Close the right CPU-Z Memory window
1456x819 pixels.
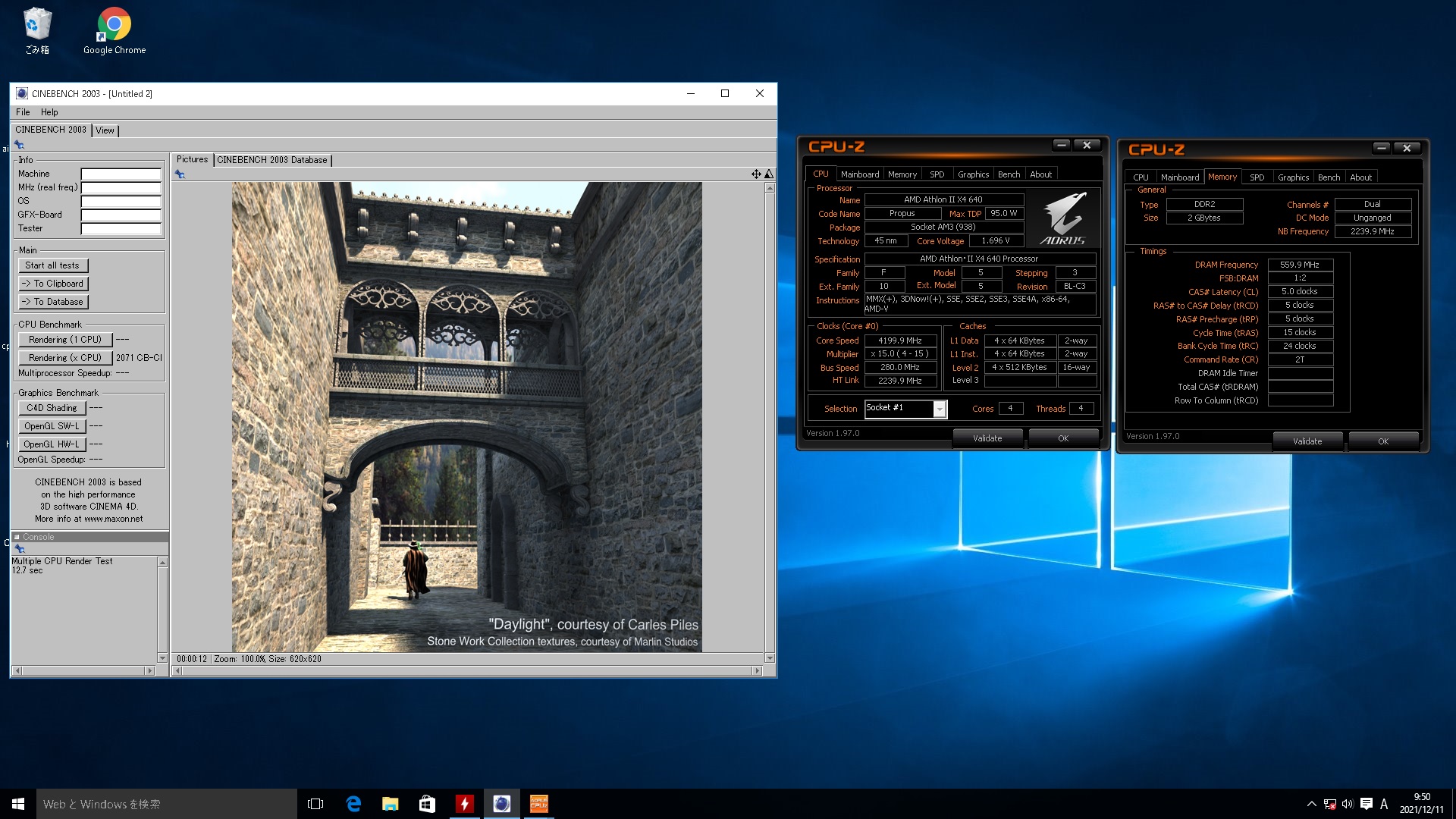pos(1407,148)
